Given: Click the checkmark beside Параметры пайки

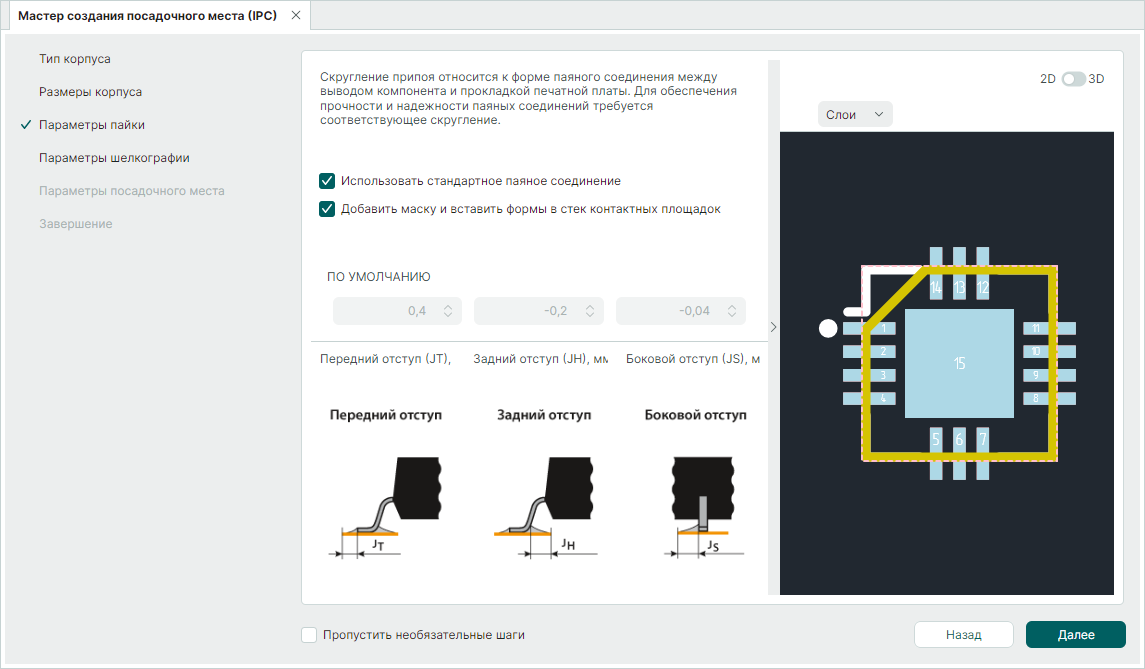Looking at the screenshot, I should 25,125.
